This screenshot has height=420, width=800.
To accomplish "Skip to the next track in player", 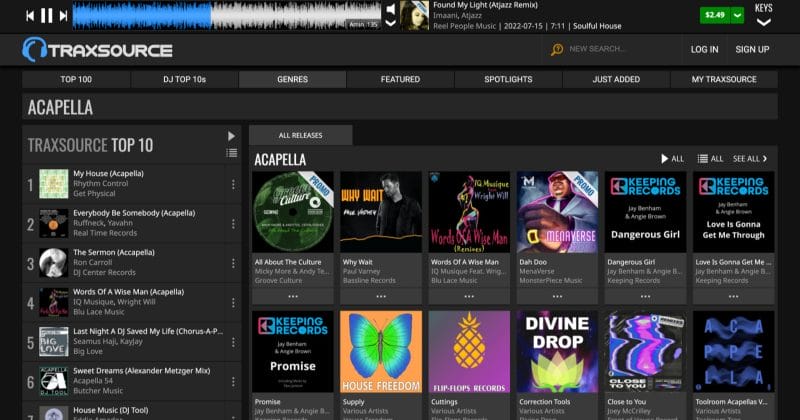I will coord(63,15).
